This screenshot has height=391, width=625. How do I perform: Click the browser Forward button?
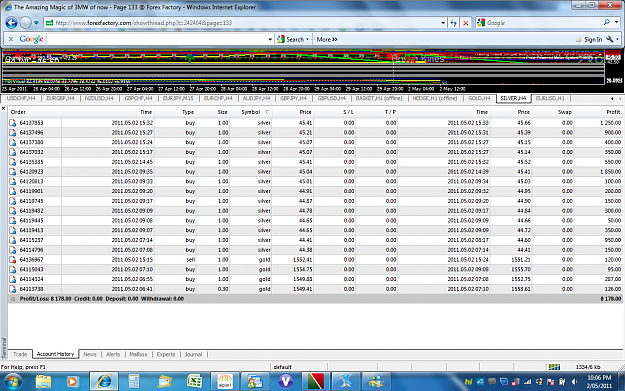pyautogui.click(x=26, y=23)
